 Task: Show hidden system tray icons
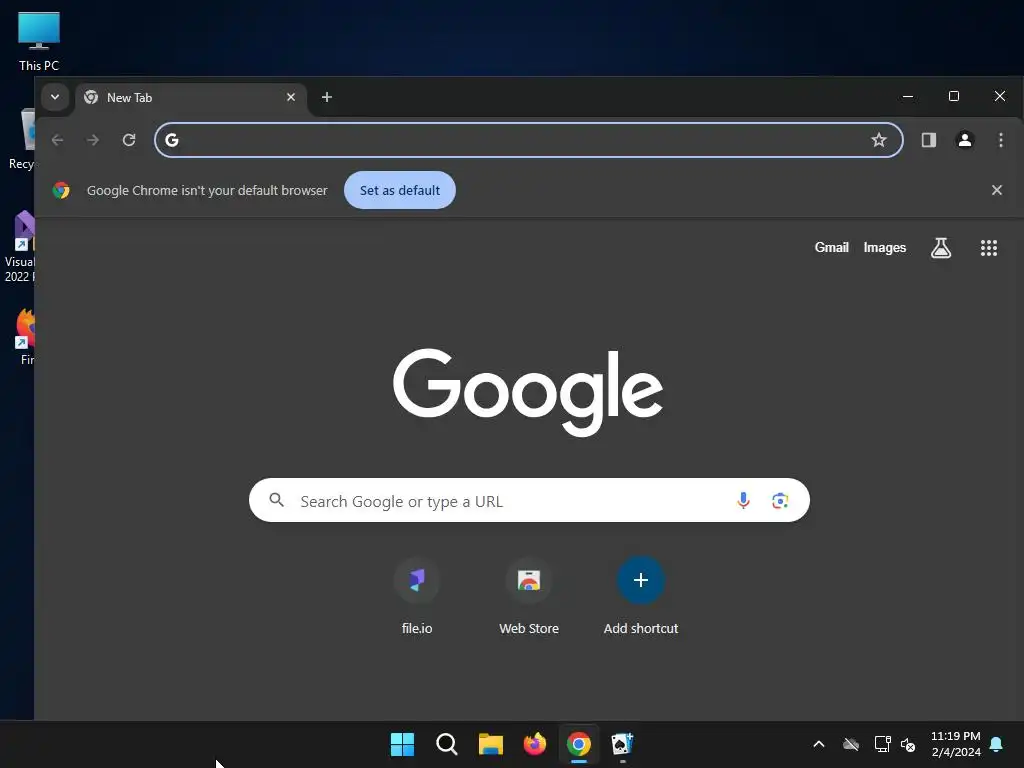point(818,744)
